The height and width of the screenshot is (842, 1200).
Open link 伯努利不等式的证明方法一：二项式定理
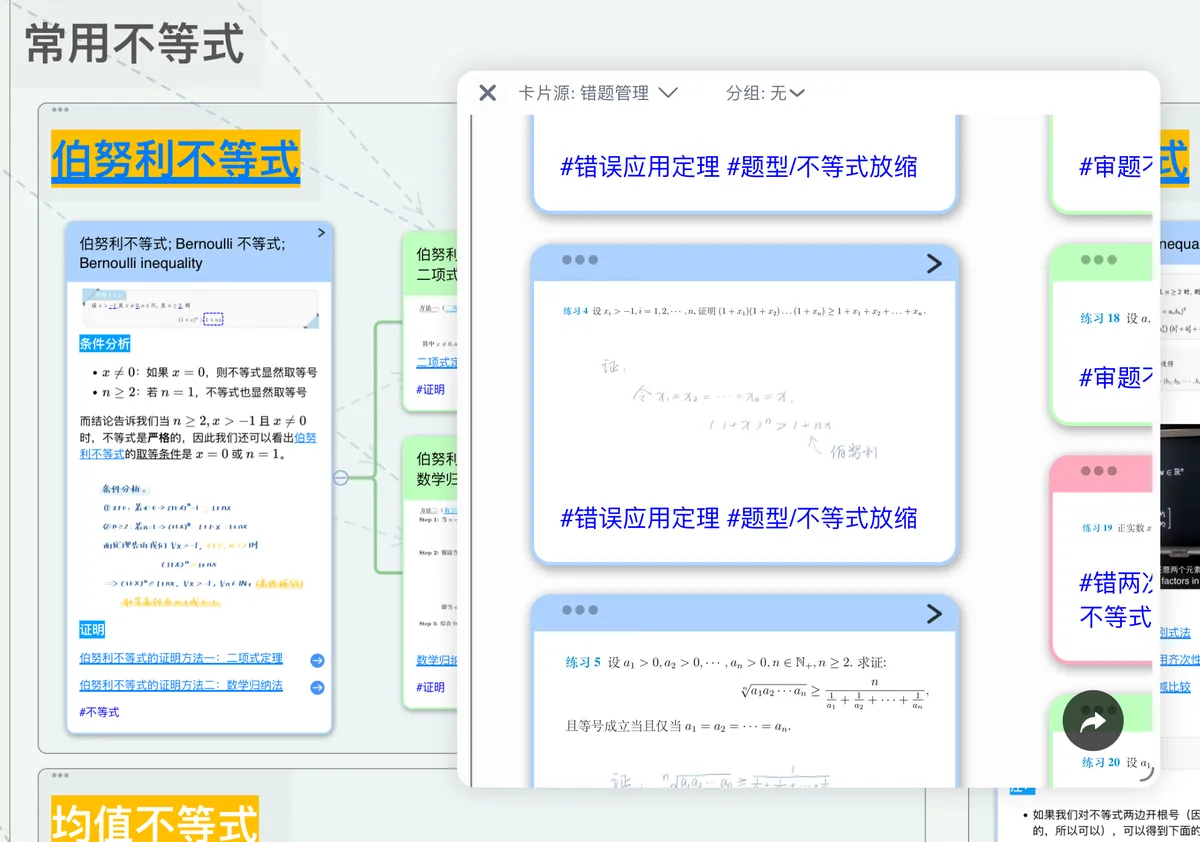[181, 658]
